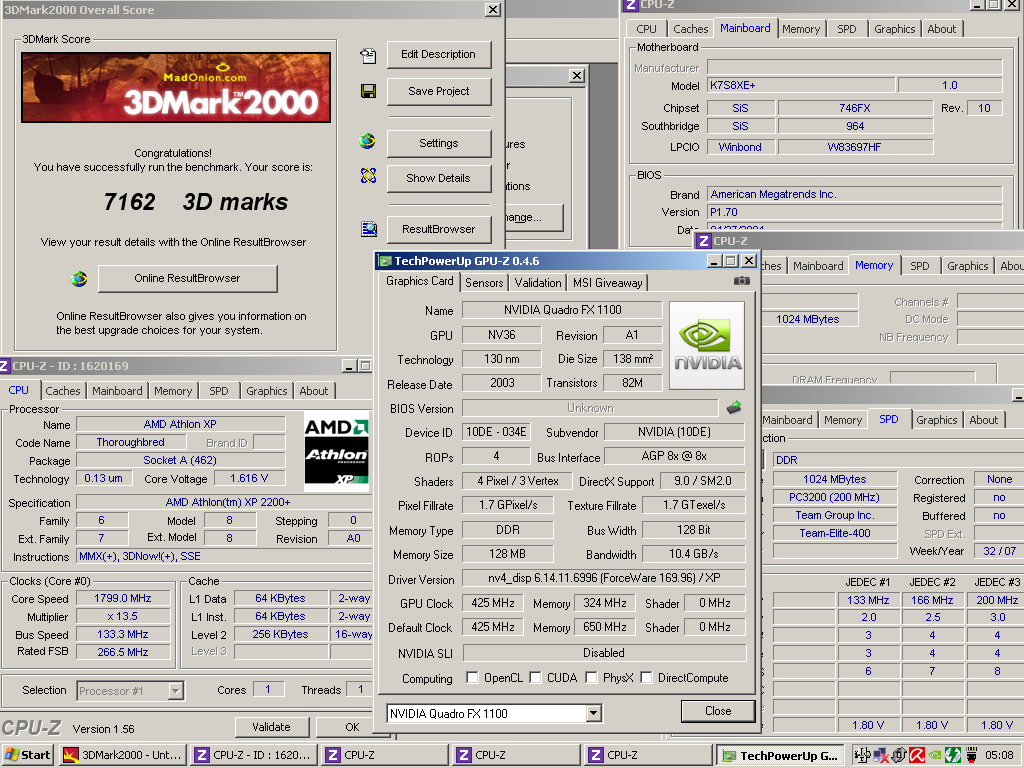
Task: Click the 7162 3D marks score text
Action: (x=196, y=202)
